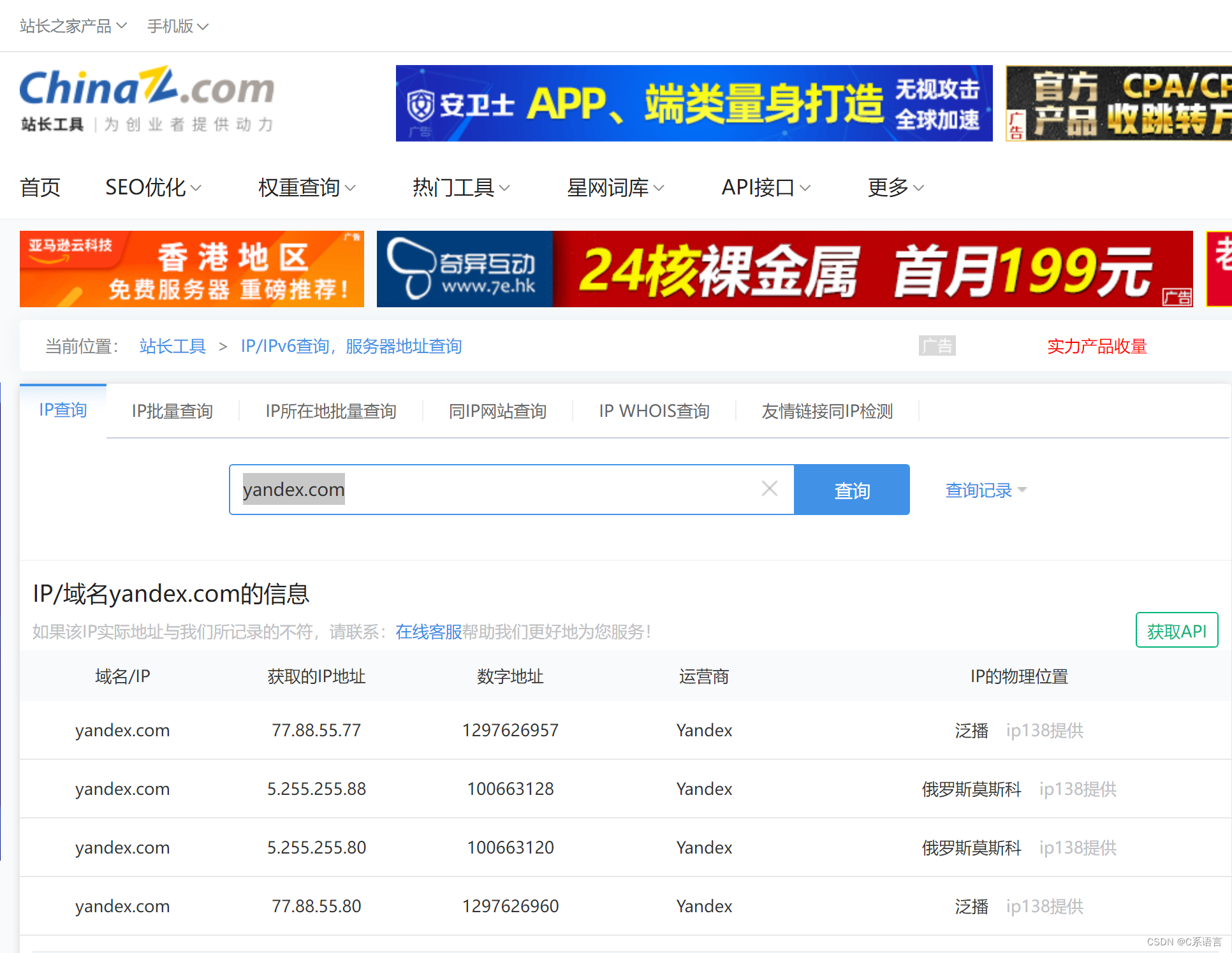This screenshot has width=1232, height=953.
Task: Select the IP查询 tab
Action: [63, 410]
